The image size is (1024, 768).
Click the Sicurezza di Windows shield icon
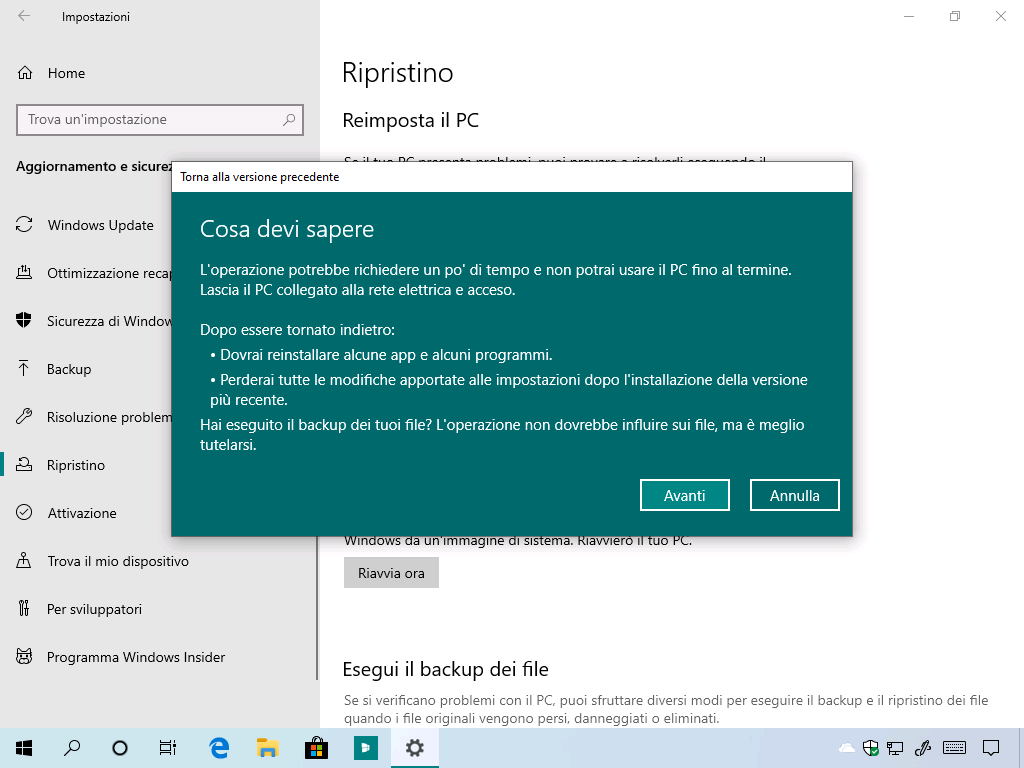24,320
